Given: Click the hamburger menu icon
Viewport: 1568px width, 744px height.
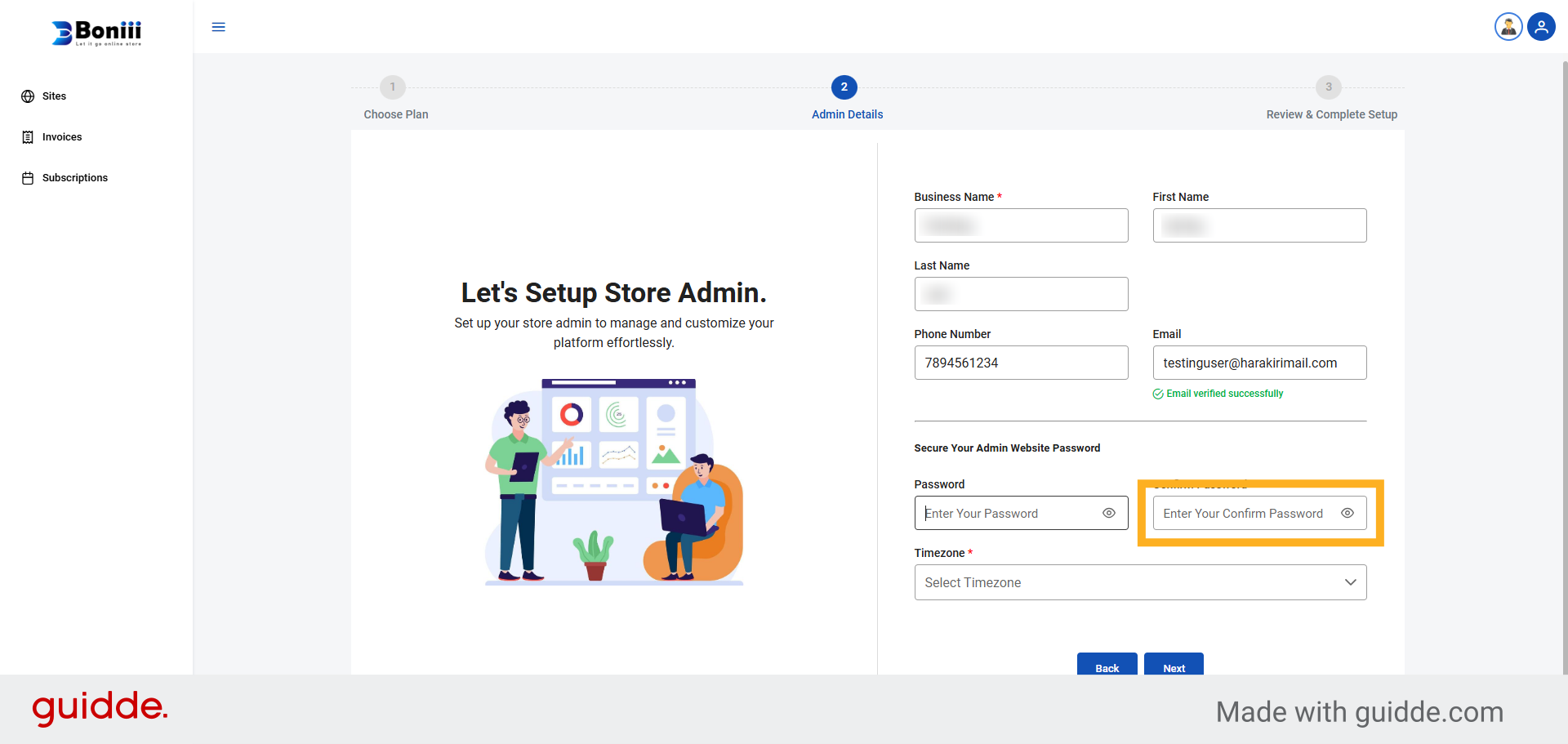Looking at the screenshot, I should [218, 27].
